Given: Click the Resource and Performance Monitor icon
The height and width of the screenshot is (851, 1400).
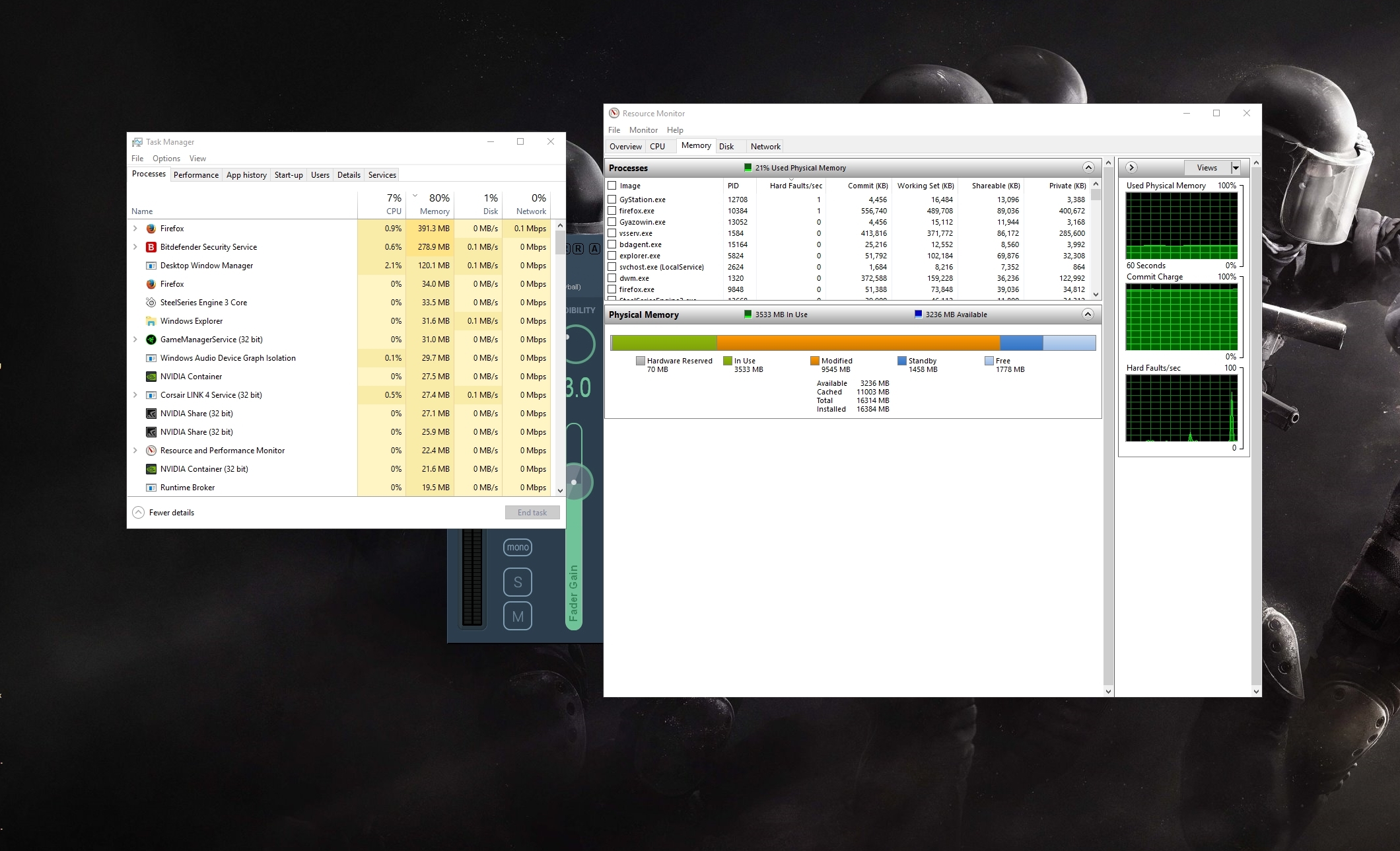Looking at the screenshot, I should (151, 451).
